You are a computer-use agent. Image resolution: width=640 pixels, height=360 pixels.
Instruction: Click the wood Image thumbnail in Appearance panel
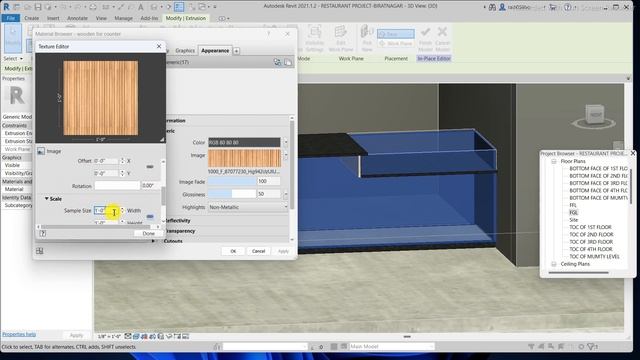[244, 158]
